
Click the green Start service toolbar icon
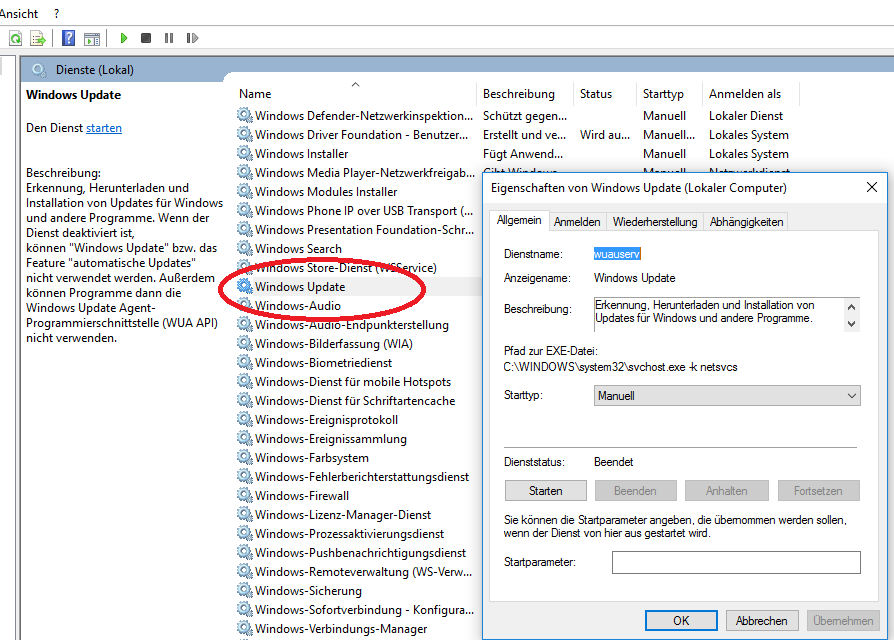click(124, 38)
